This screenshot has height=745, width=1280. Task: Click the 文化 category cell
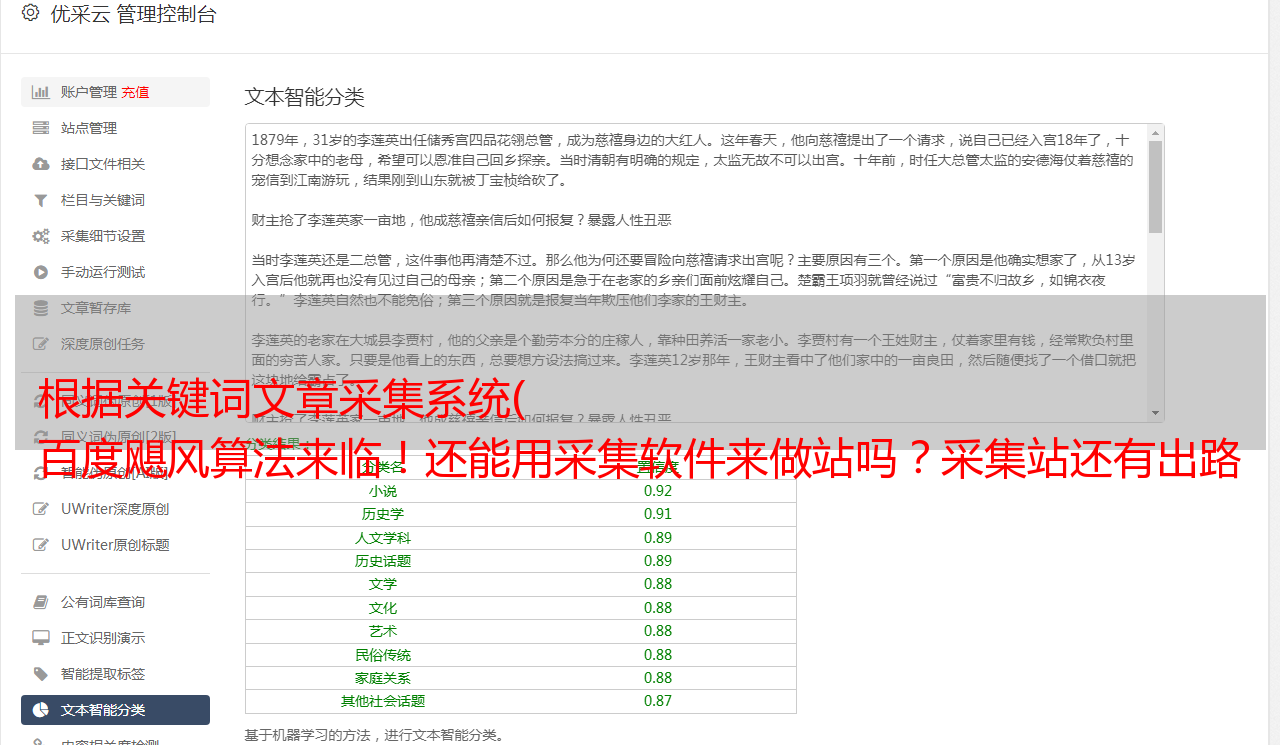pyautogui.click(x=383, y=608)
